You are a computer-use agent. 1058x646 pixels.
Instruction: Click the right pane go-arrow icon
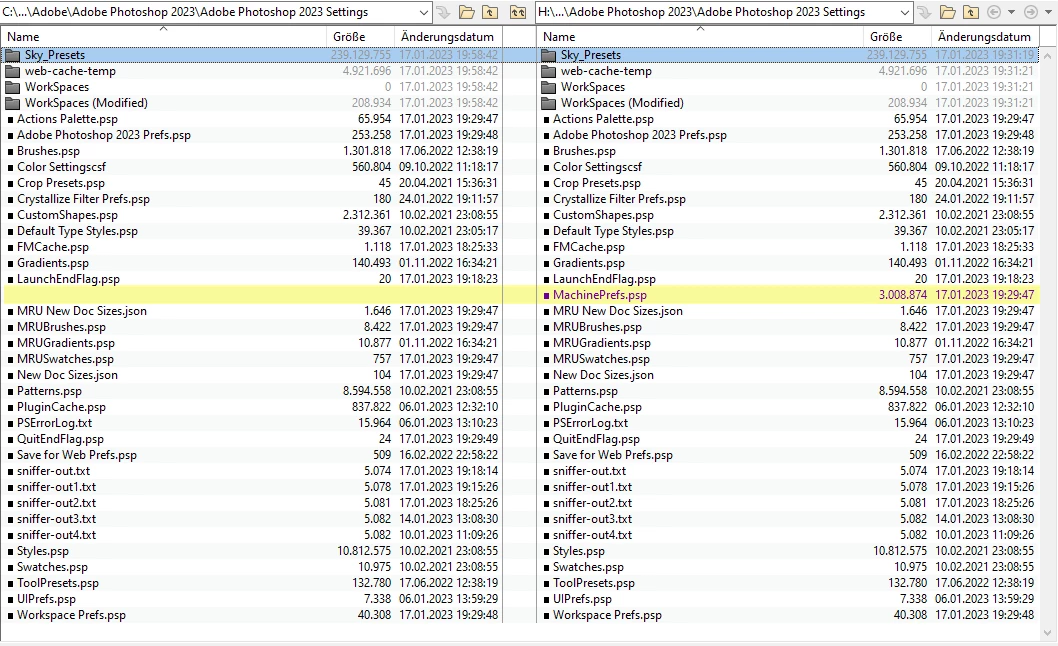(924, 12)
